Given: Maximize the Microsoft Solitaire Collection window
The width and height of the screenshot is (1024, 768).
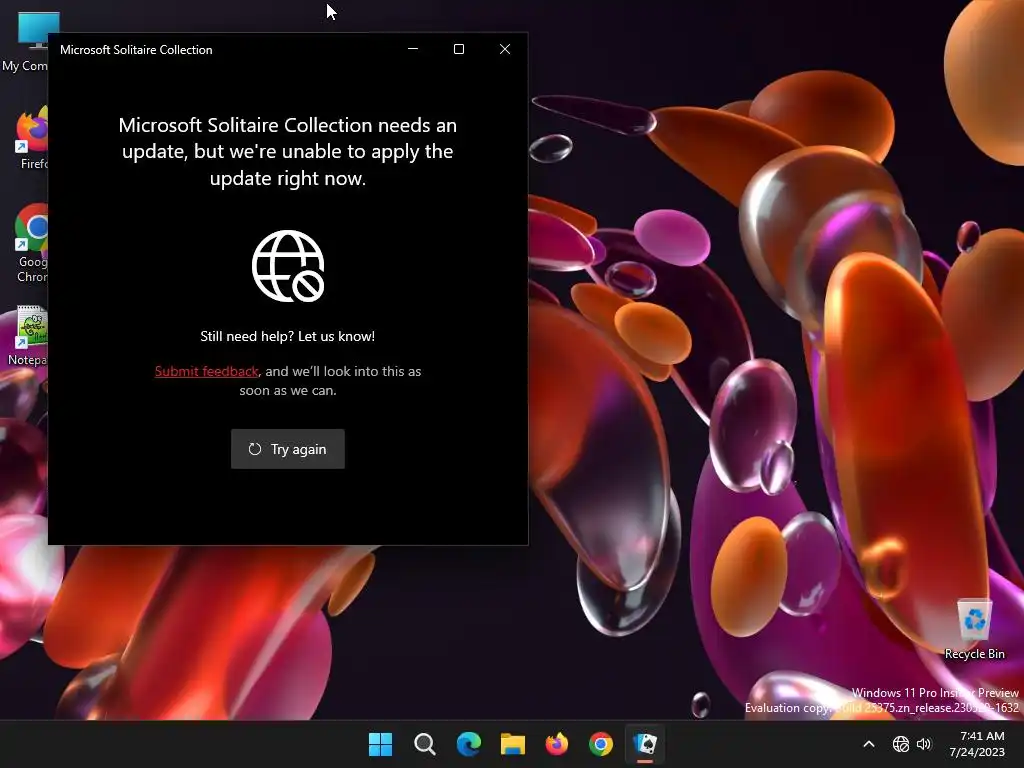Looking at the screenshot, I should tap(459, 49).
